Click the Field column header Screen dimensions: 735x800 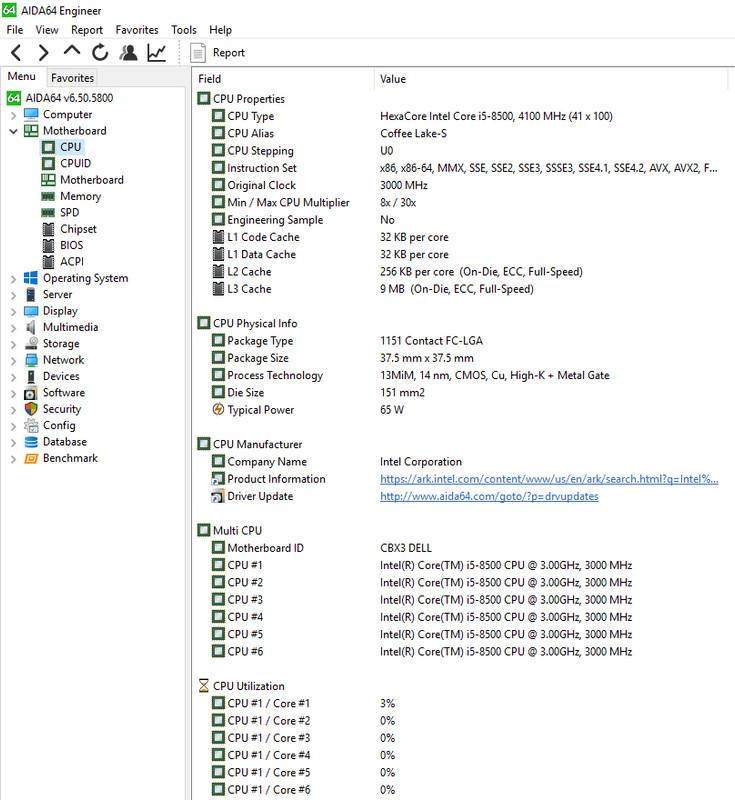283,79
